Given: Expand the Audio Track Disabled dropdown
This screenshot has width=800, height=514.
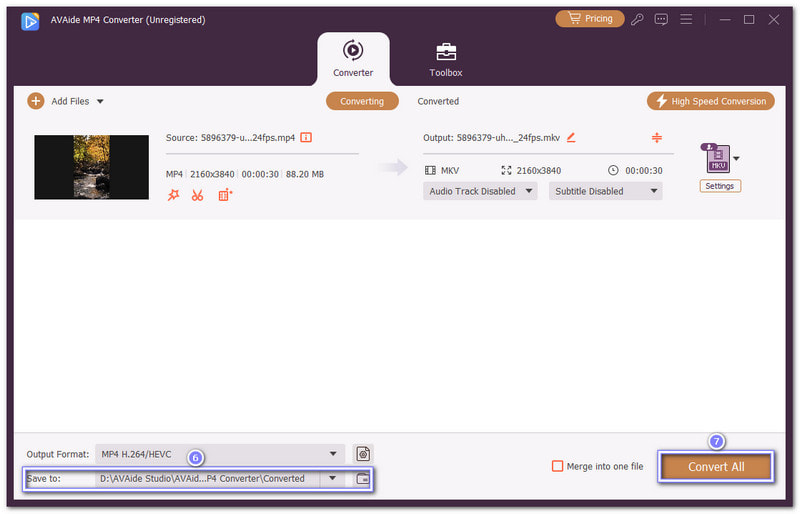Looking at the screenshot, I should click(x=480, y=191).
